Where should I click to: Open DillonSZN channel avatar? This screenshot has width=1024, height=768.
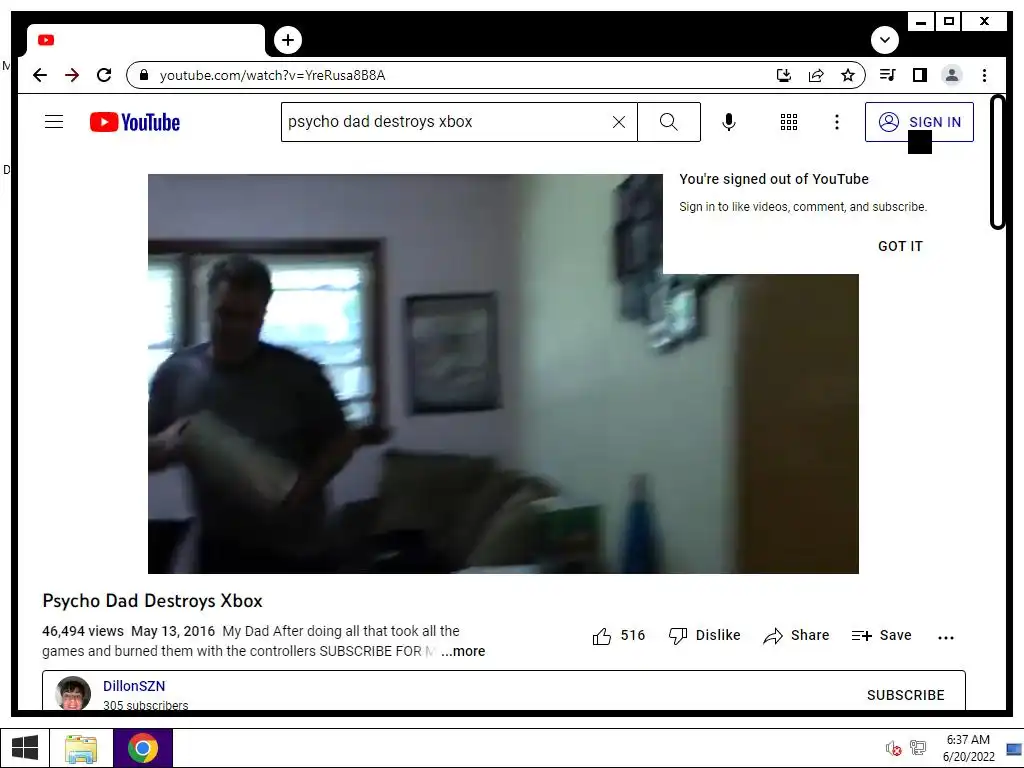[x=73, y=693]
